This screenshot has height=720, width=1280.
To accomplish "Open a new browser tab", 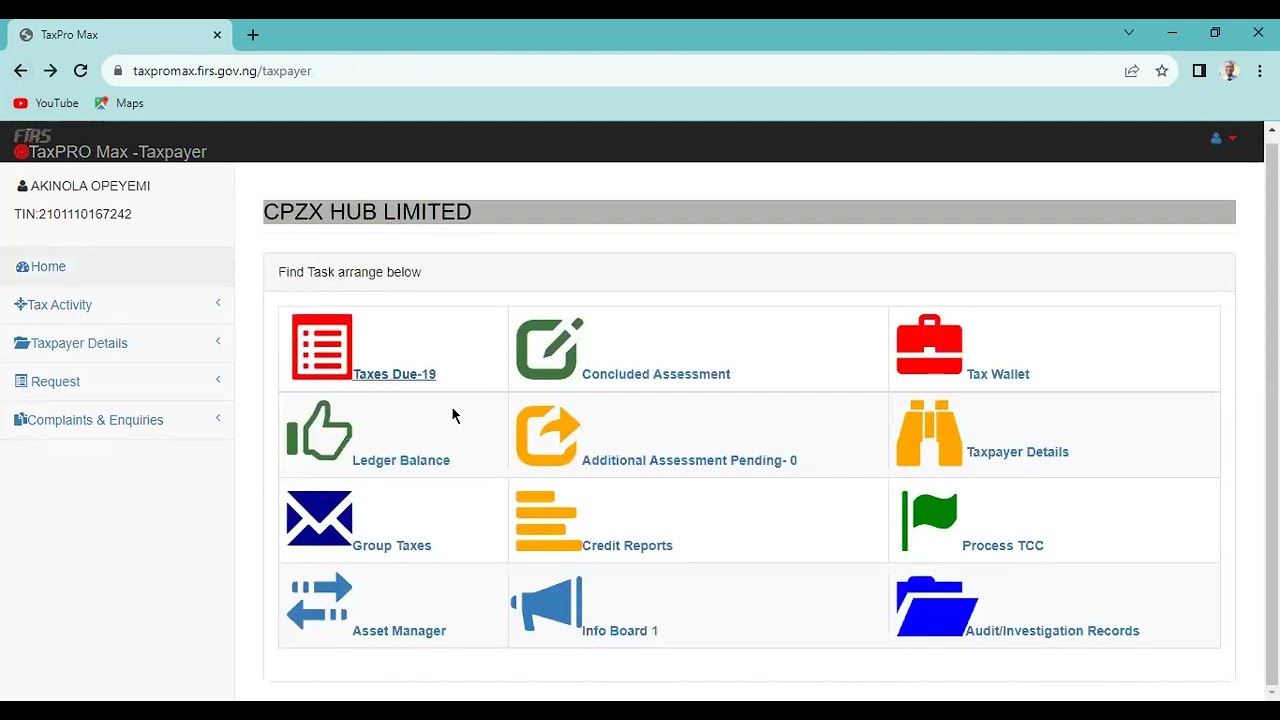I will click(x=253, y=35).
